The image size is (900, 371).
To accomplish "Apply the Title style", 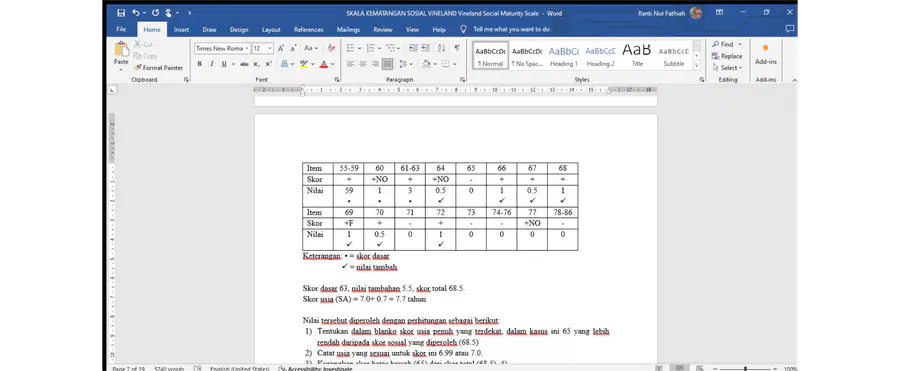I will [637, 55].
